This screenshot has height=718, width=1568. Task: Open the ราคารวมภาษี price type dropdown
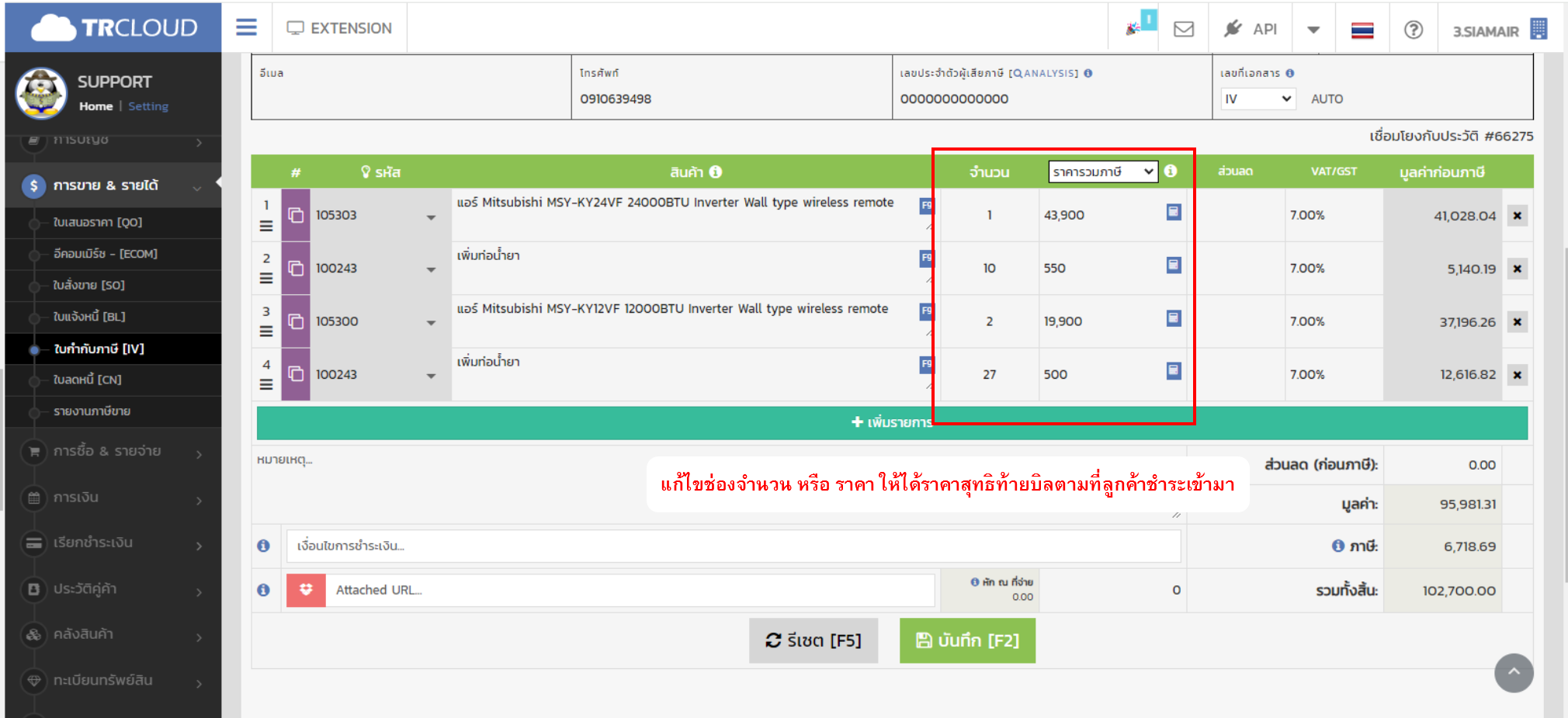click(x=1102, y=172)
